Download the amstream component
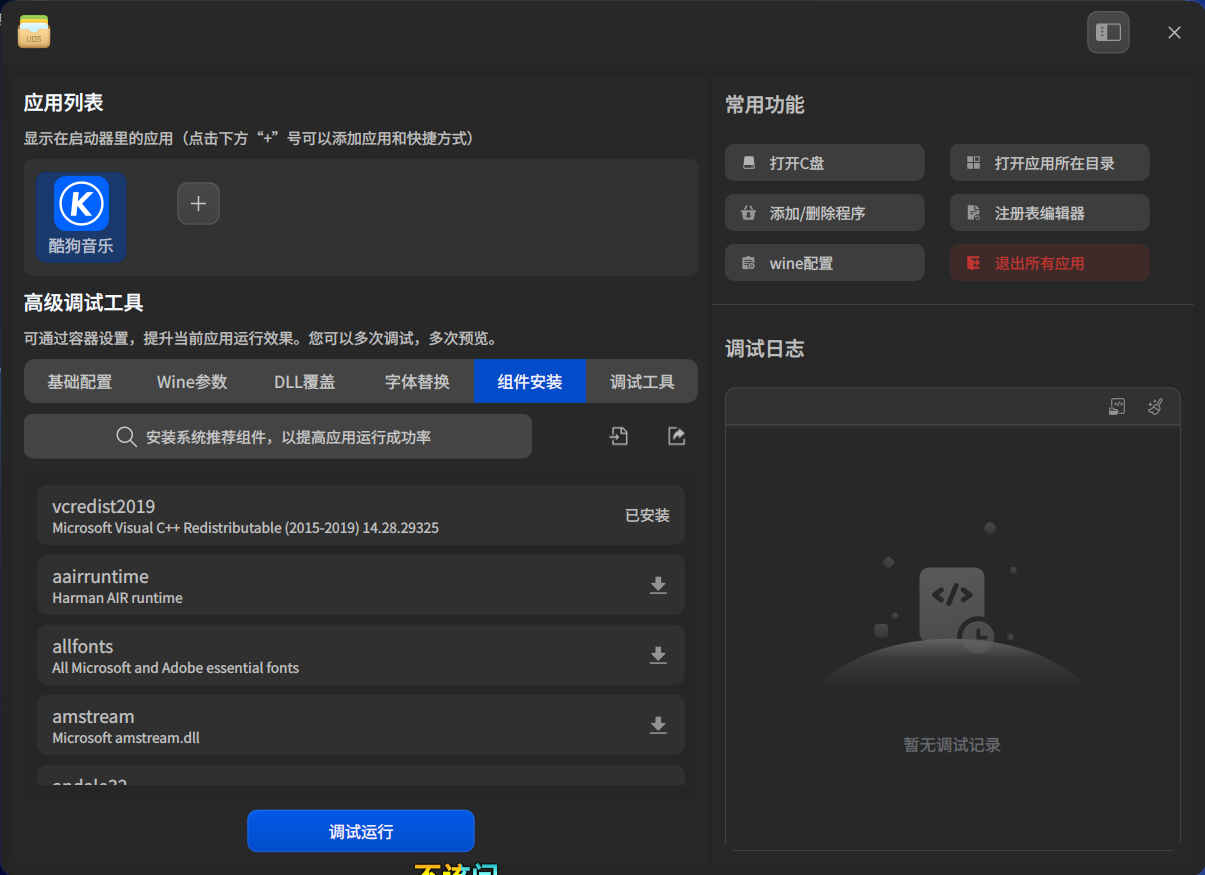This screenshot has height=875, width=1205. (x=658, y=725)
